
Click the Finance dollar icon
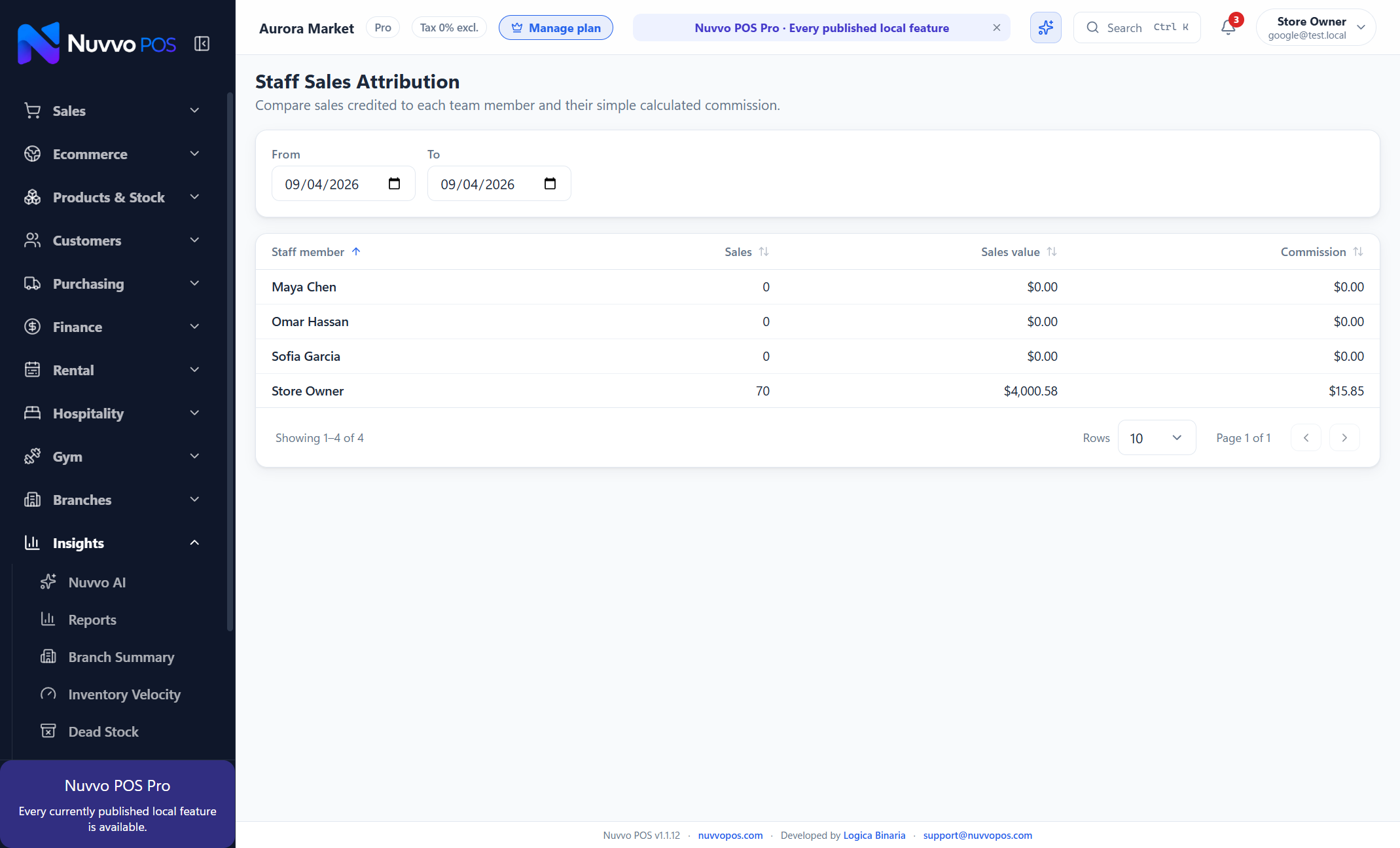coord(32,327)
